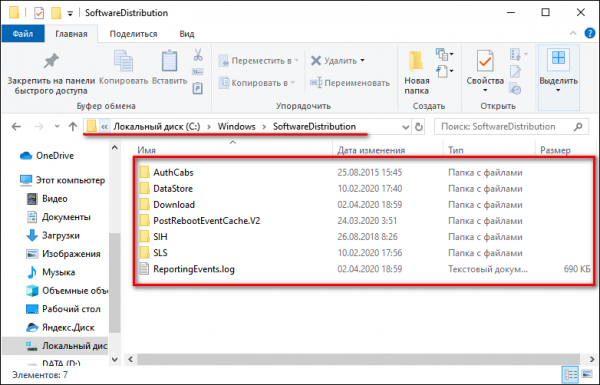
Task: Click the search magnifier icon
Action: [x=578, y=126]
